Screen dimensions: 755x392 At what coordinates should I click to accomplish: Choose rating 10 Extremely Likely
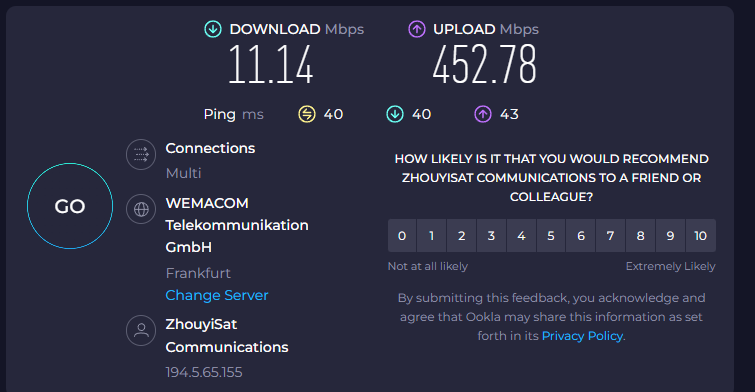(x=701, y=235)
